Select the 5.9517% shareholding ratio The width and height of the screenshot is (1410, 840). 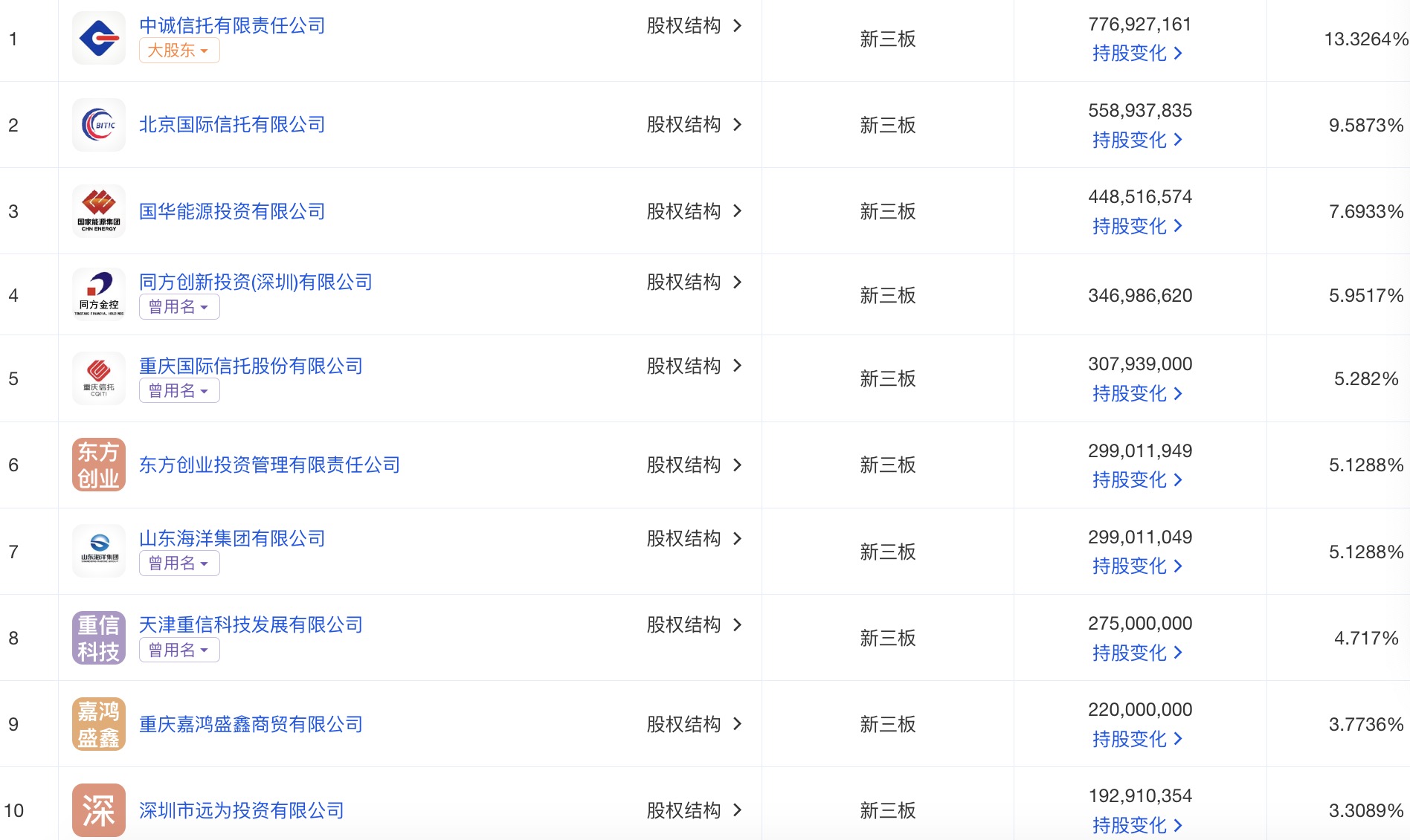click(x=1366, y=295)
